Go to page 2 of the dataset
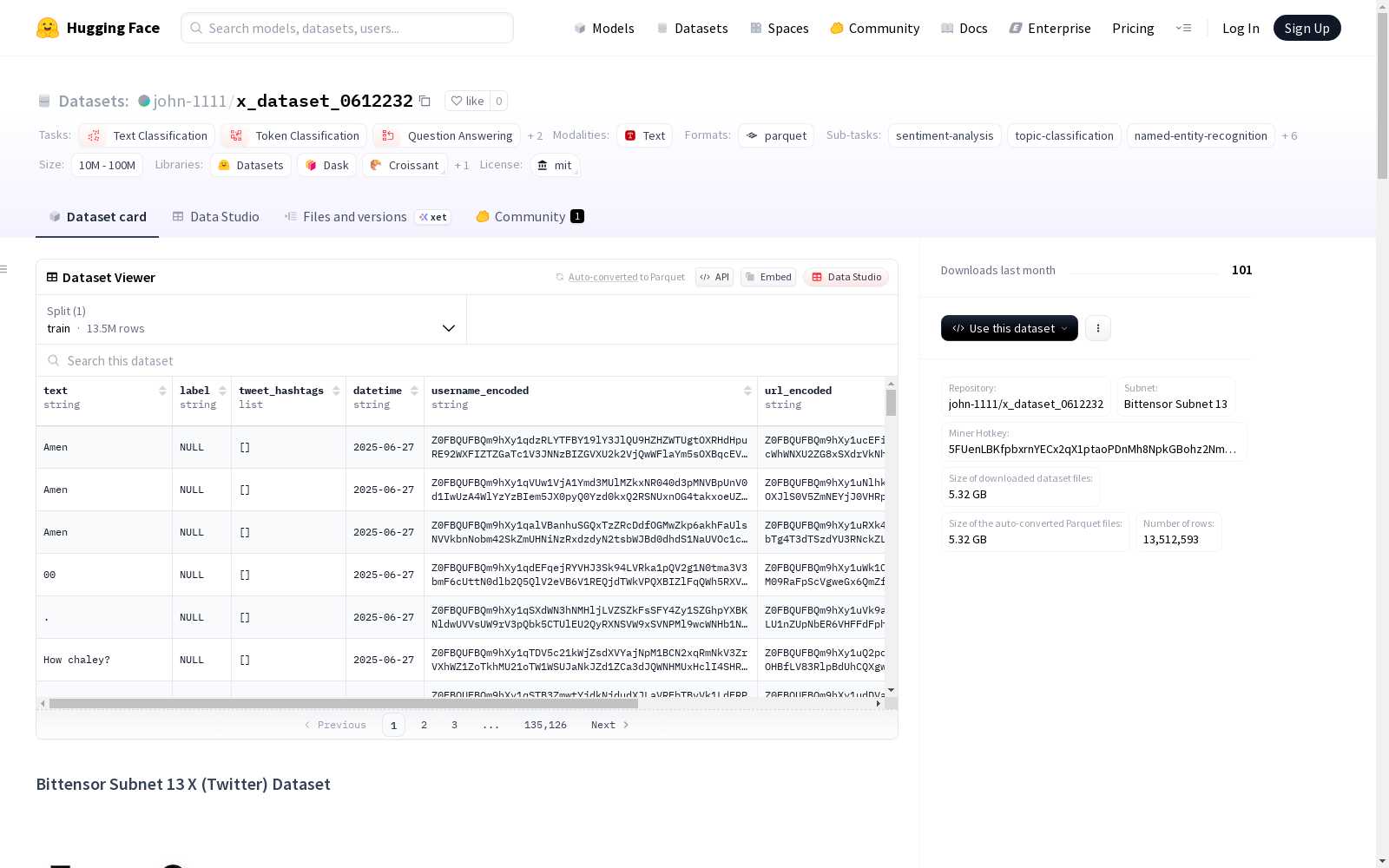 [x=424, y=725]
